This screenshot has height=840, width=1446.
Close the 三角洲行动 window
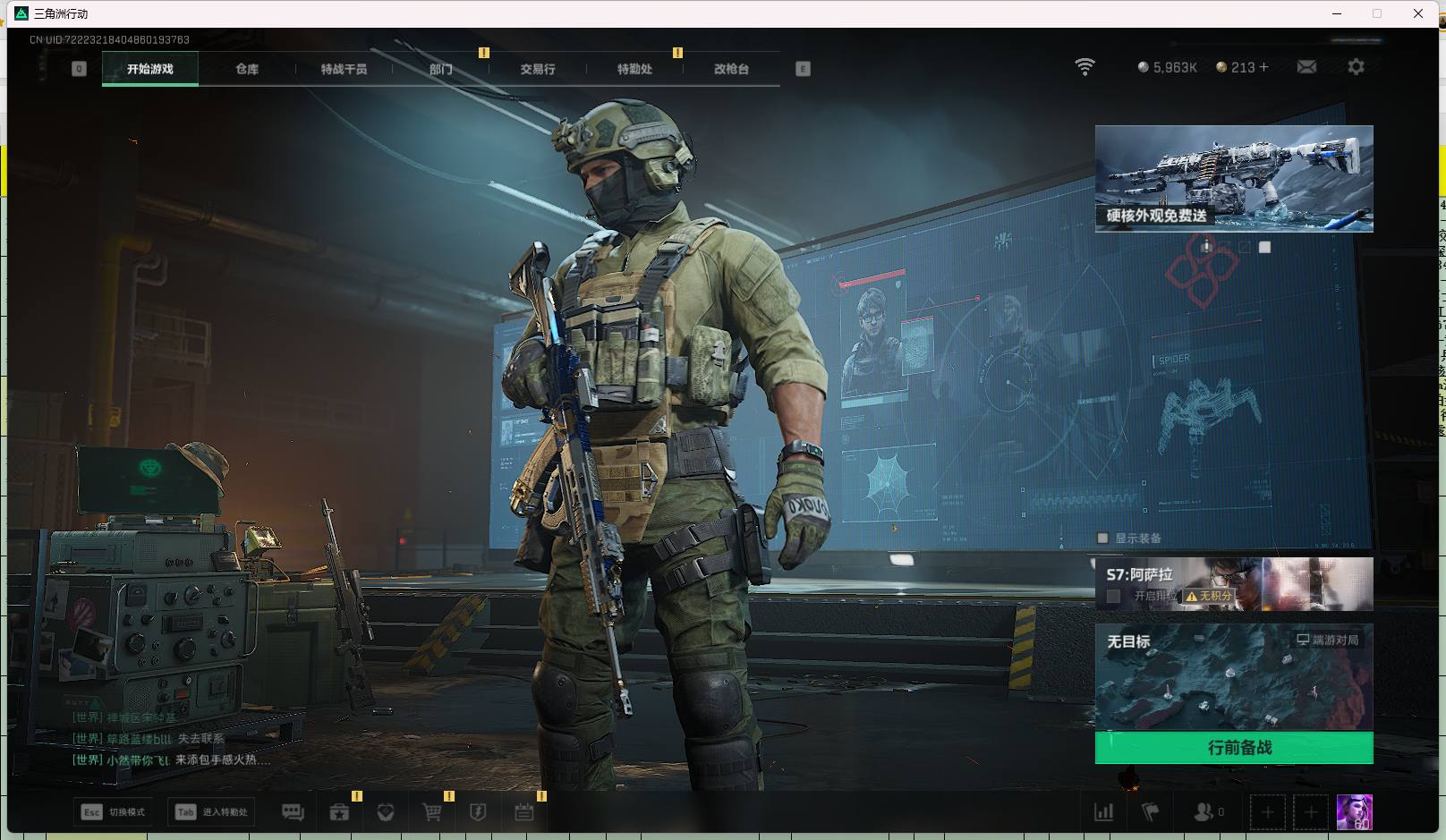coord(1418,13)
